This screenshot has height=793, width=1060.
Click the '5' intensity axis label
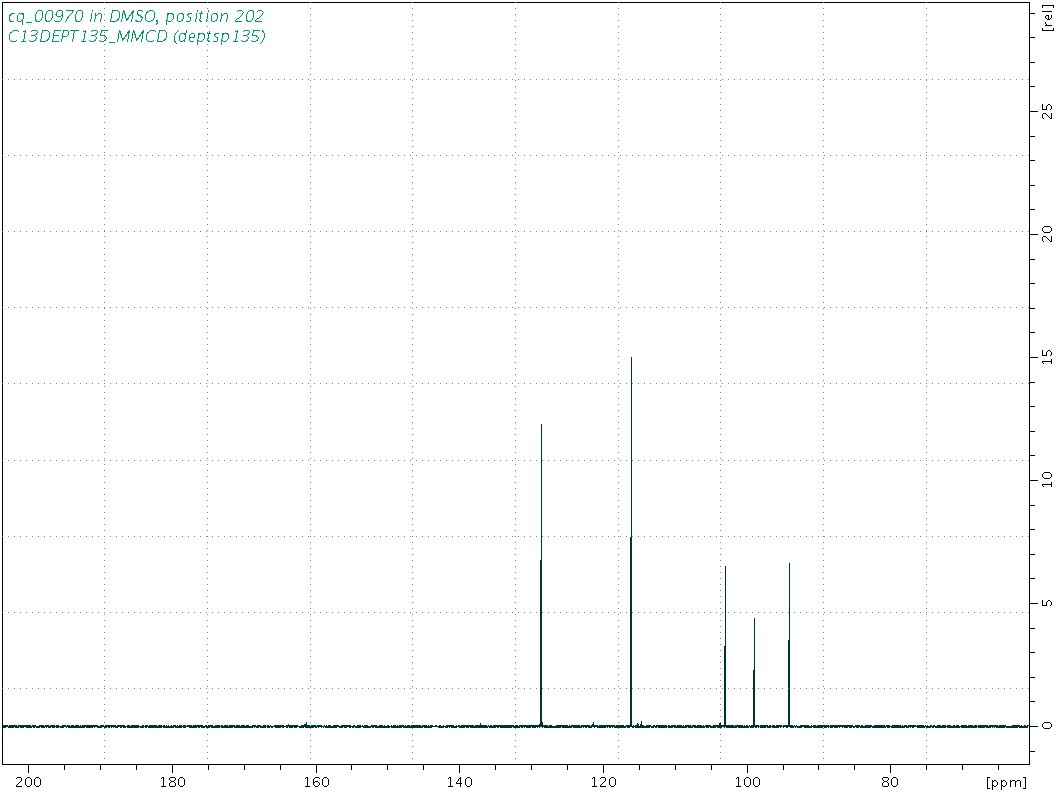pos(1047,602)
